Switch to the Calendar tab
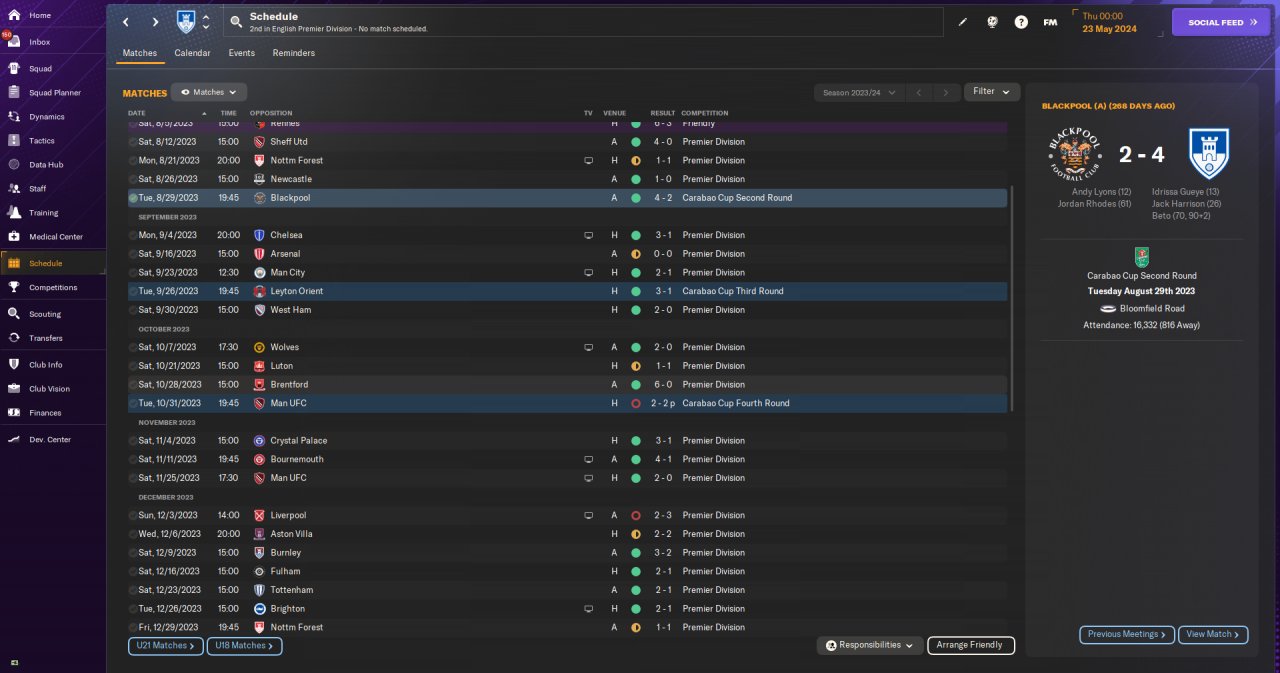Viewport: 1280px width, 673px height. click(192, 53)
